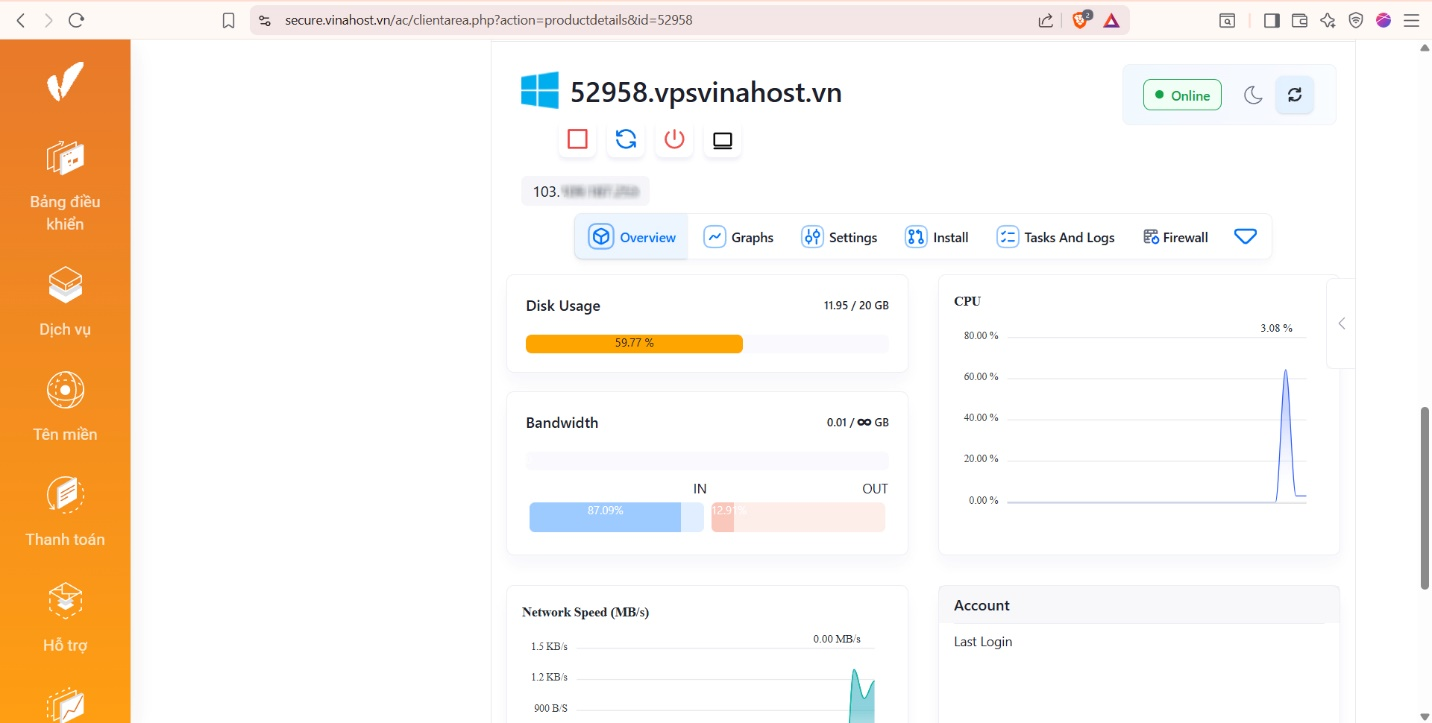Viewport: 1432px width, 723px height.
Task: Open the VNC console monitor icon
Action: [722, 139]
